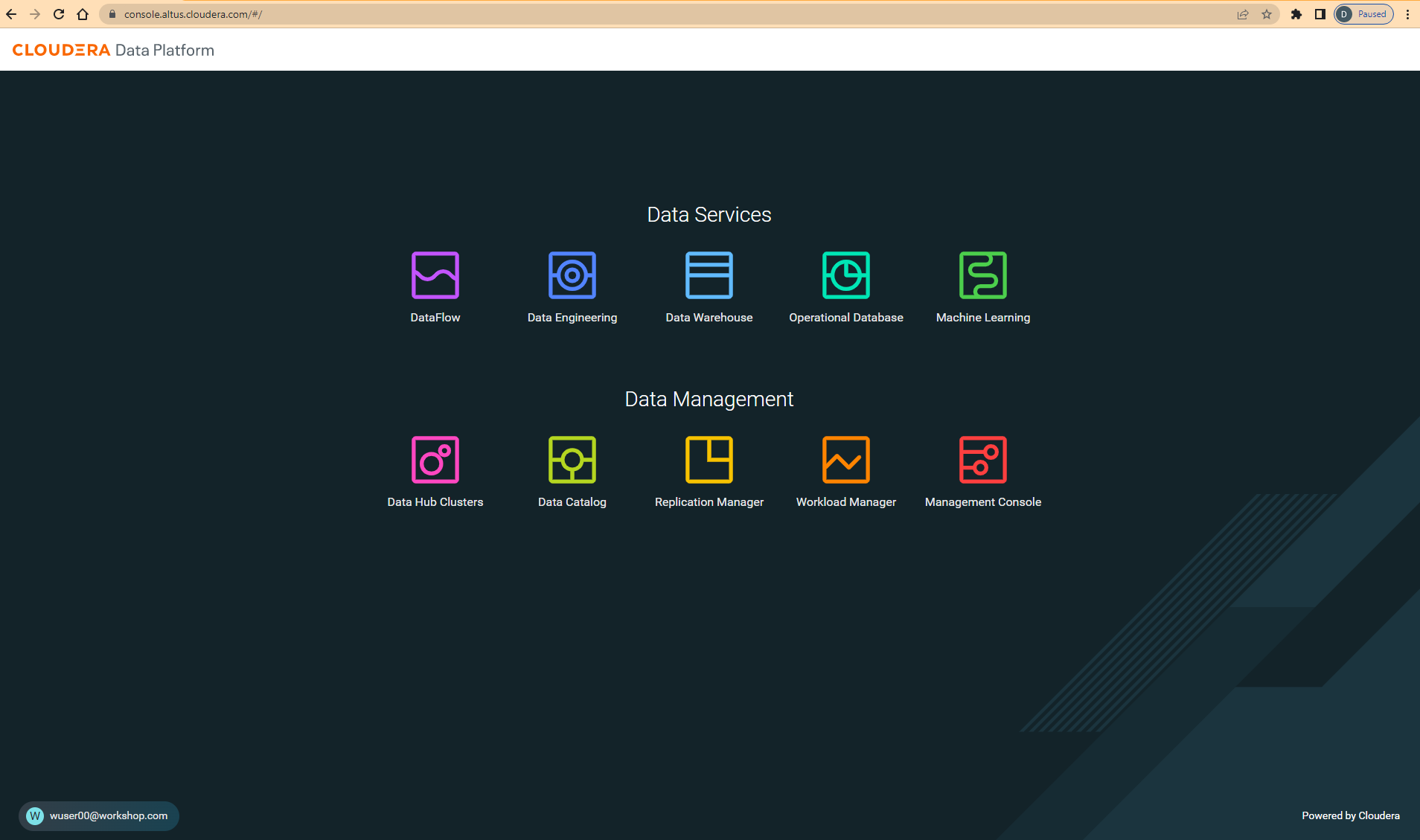Click the browser home icon
This screenshot has width=1420, height=840.
point(83,14)
